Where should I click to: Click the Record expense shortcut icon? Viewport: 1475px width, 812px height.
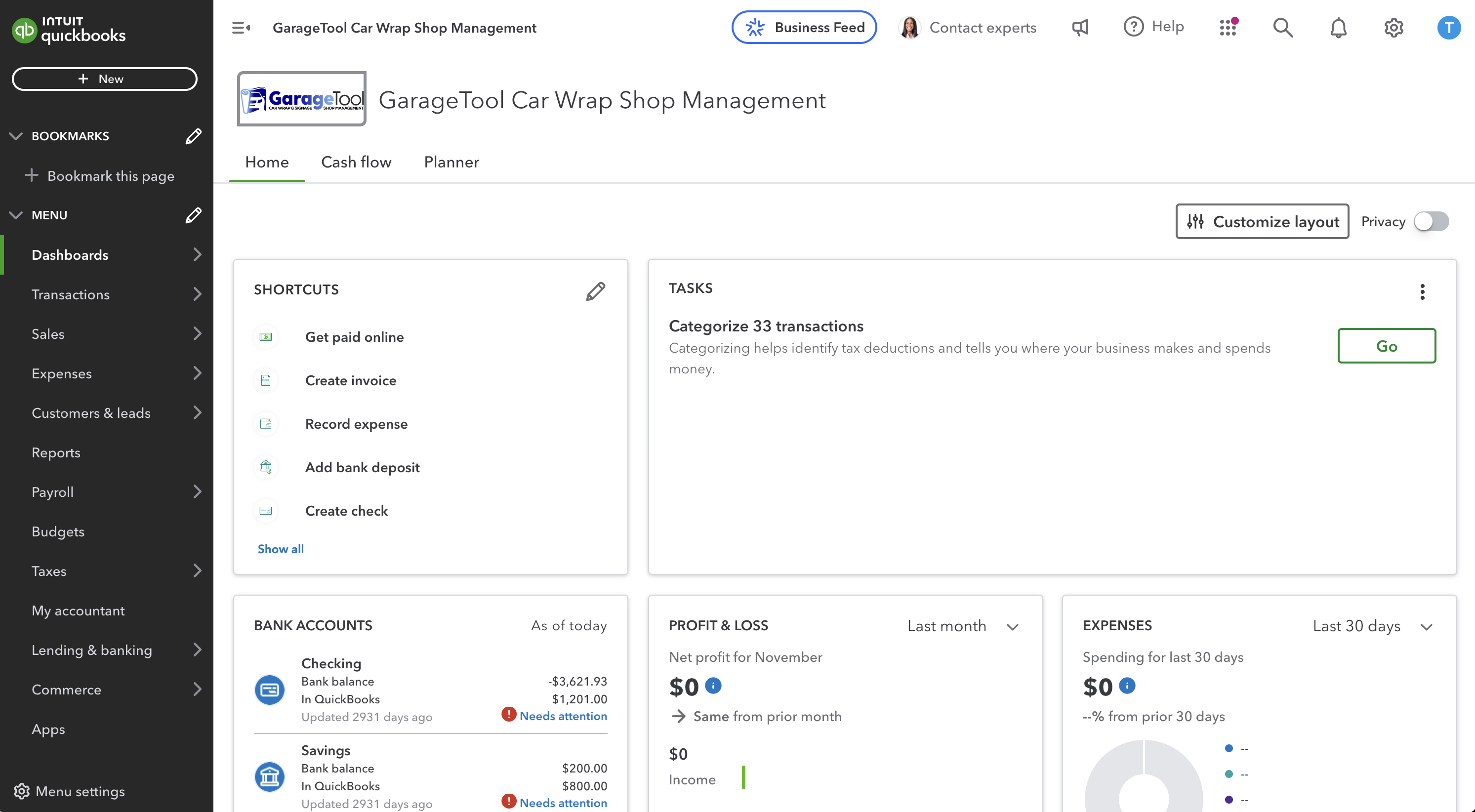click(266, 424)
